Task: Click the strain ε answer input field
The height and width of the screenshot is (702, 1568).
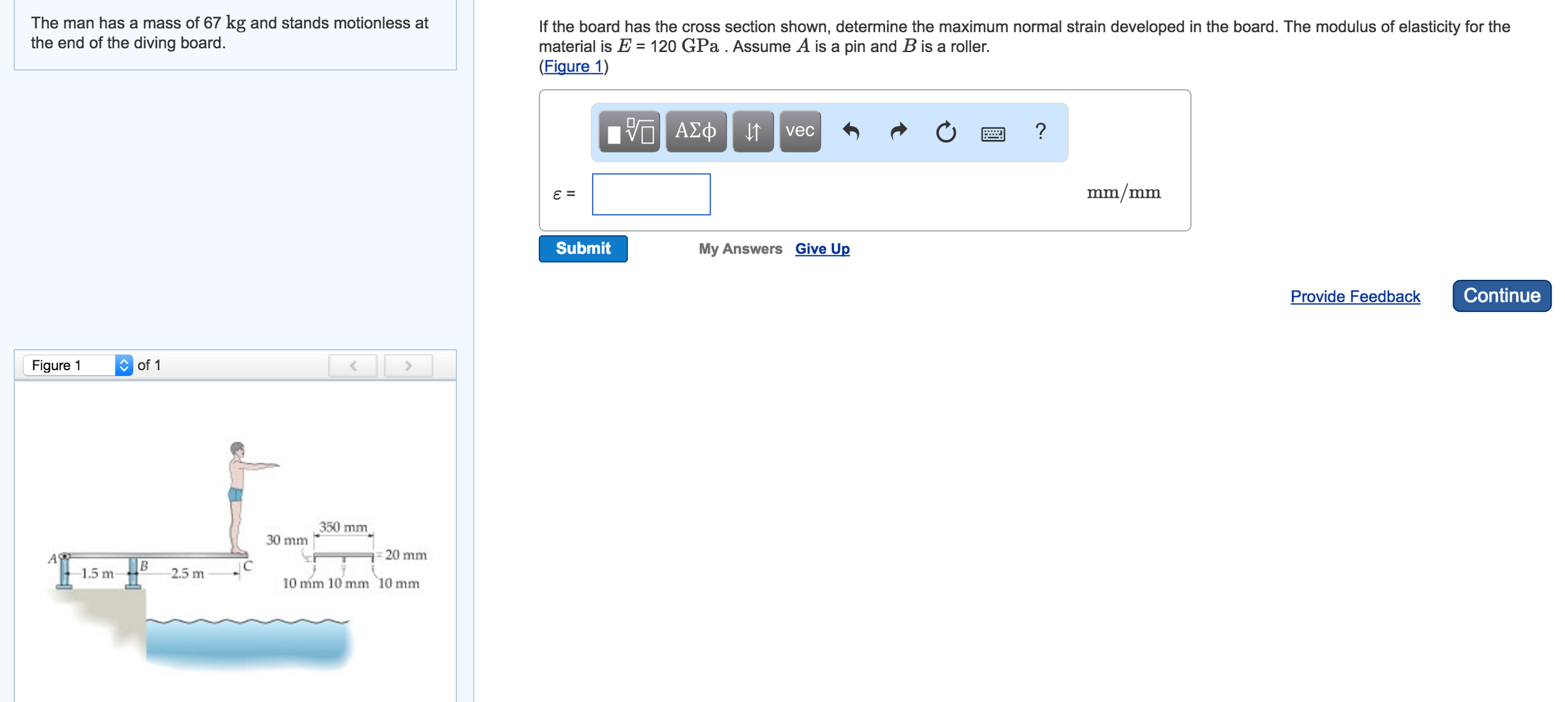Action: pyautogui.click(x=650, y=194)
